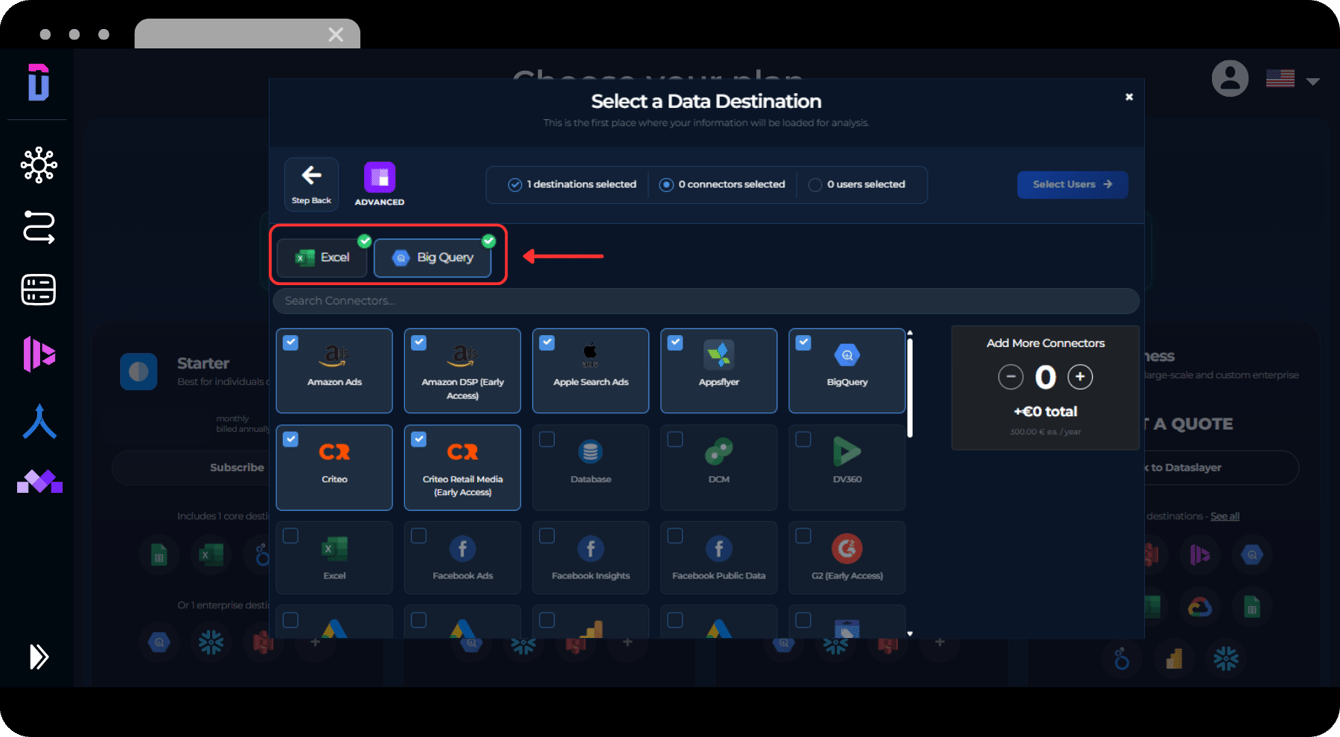
Task: Click the Facebook Insights connector icon
Action: [591, 549]
